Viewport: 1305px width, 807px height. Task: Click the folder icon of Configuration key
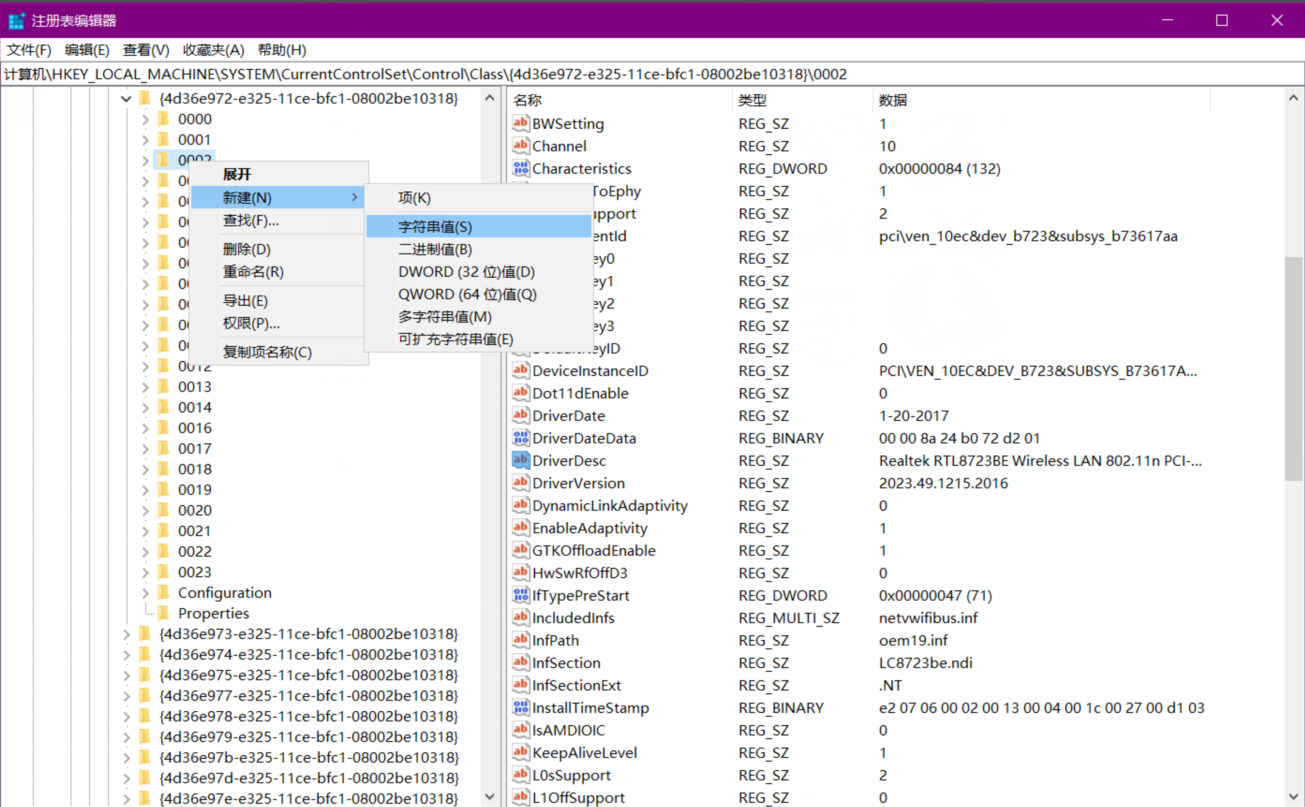pyautogui.click(x=164, y=593)
